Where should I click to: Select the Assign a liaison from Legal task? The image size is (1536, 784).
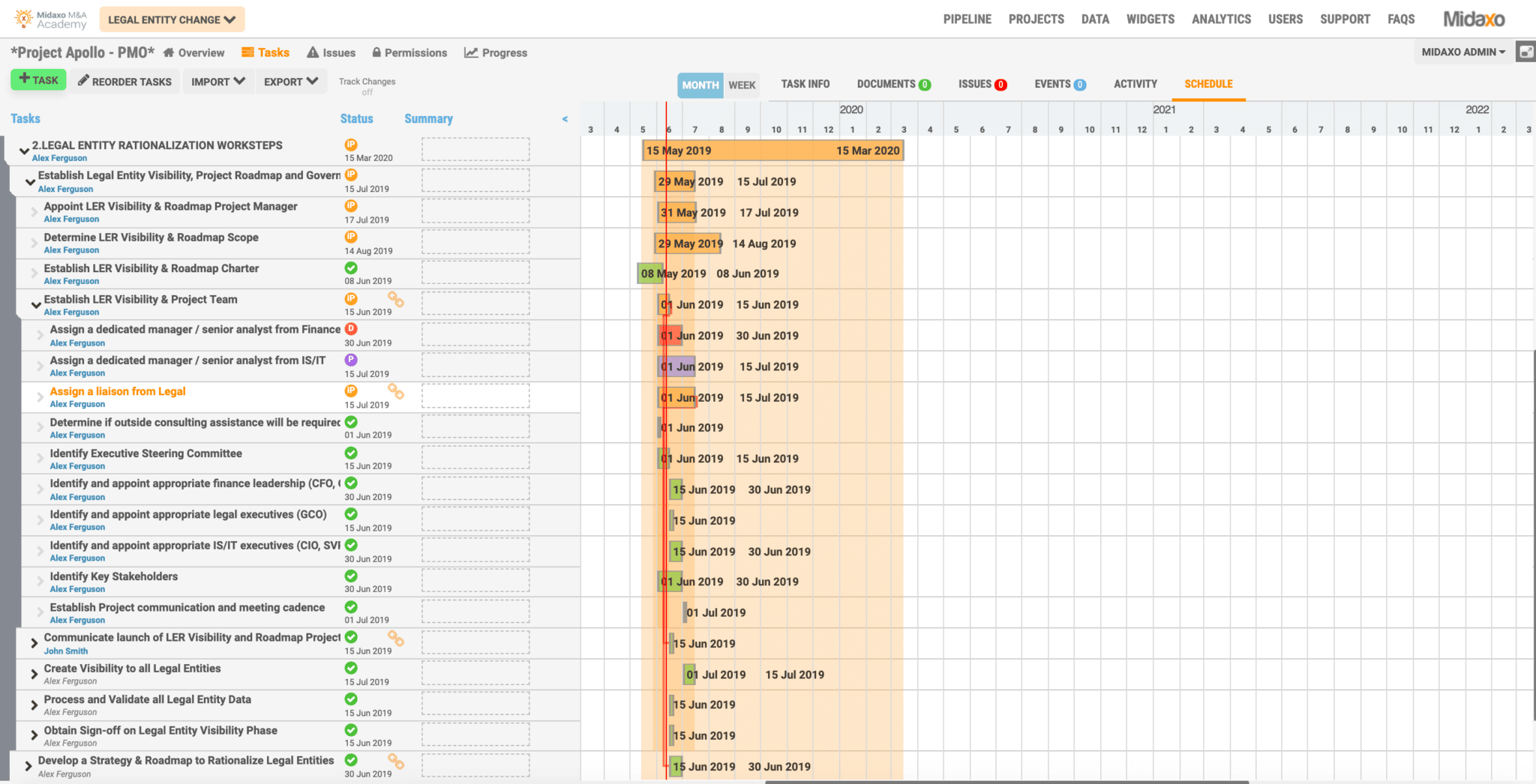pos(118,391)
